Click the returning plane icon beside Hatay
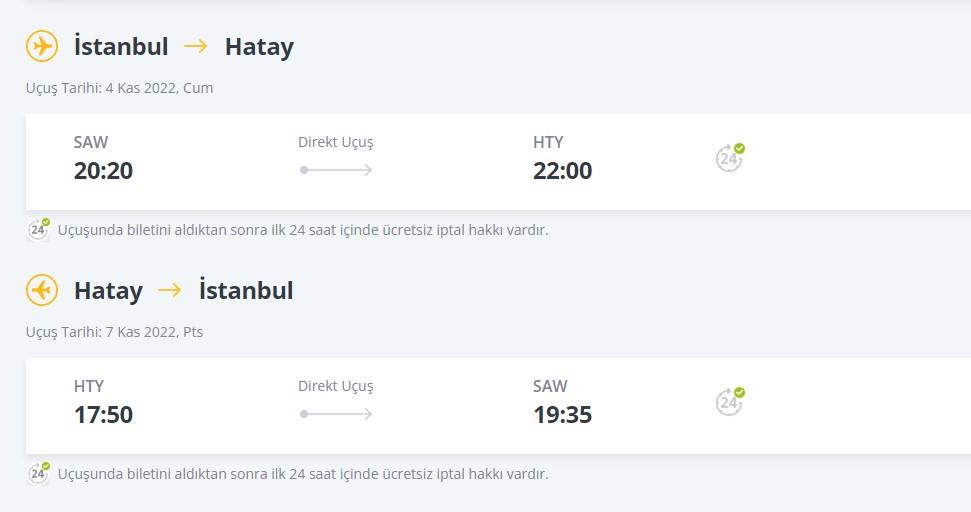This screenshot has width=971, height=512. click(x=42, y=290)
